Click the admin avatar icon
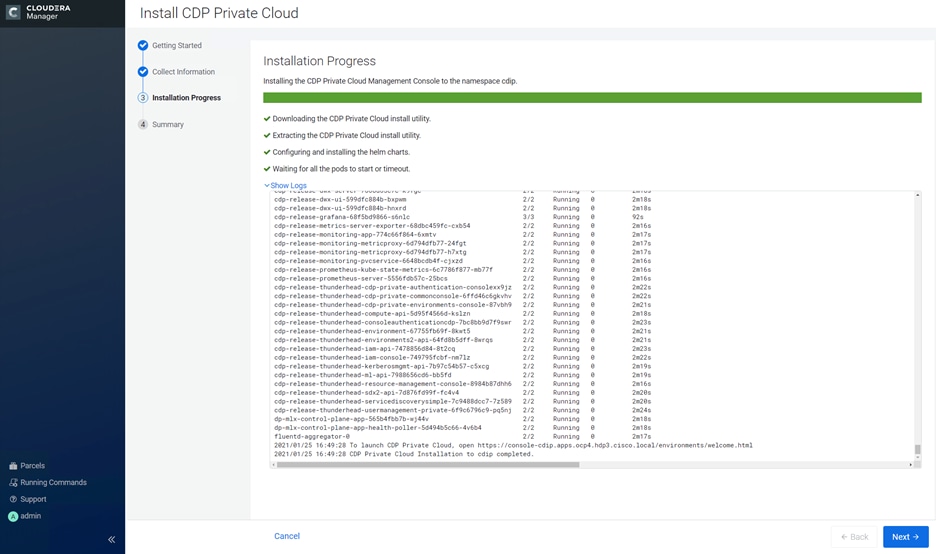The width and height of the screenshot is (936, 554). (13, 516)
